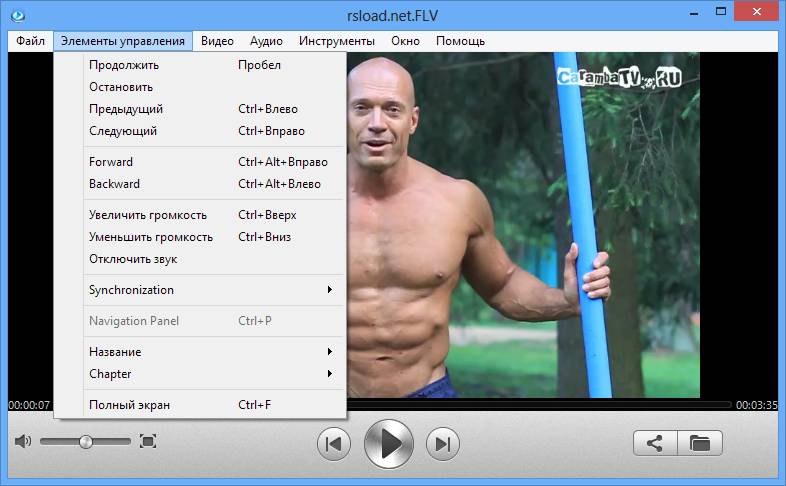This screenshot has height=486, width=786.
Task: Seek on the playback progress bar
Action: tap(539, 404)
